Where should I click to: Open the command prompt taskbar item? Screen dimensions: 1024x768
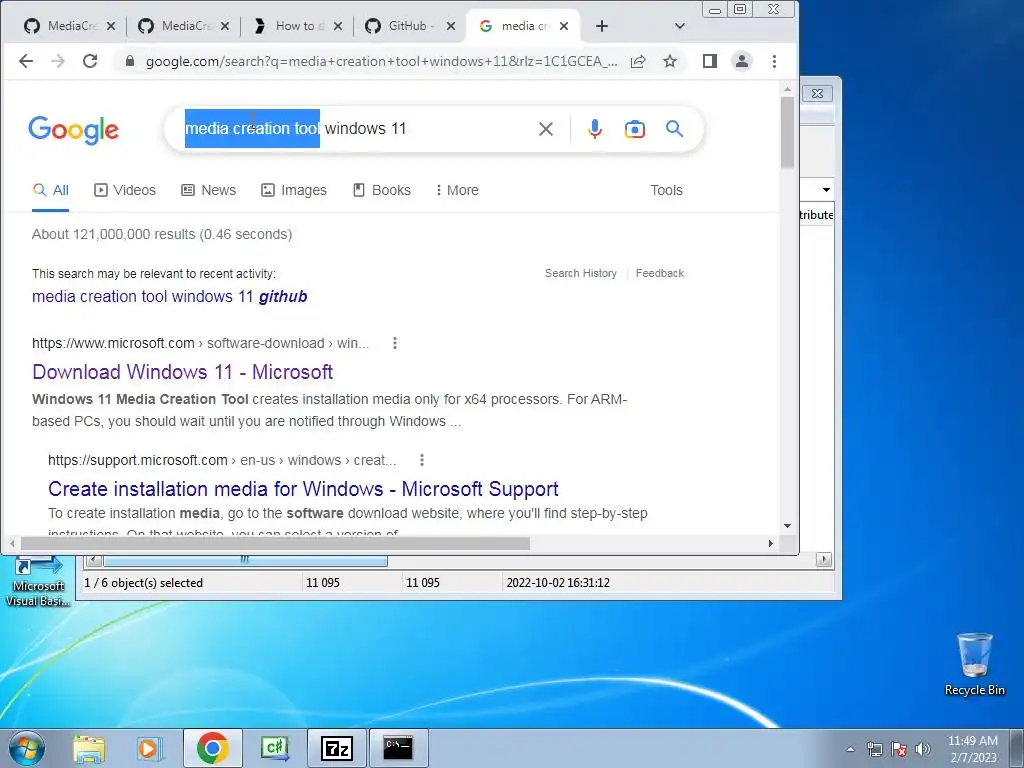[x=398, y=748]
